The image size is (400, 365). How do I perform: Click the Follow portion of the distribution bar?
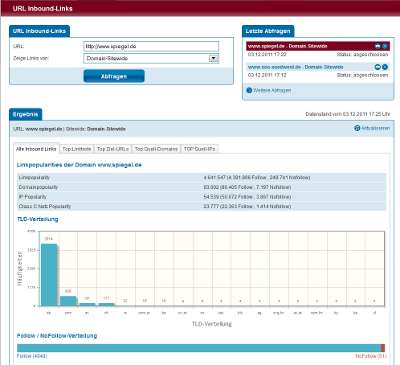pos(199,348)
